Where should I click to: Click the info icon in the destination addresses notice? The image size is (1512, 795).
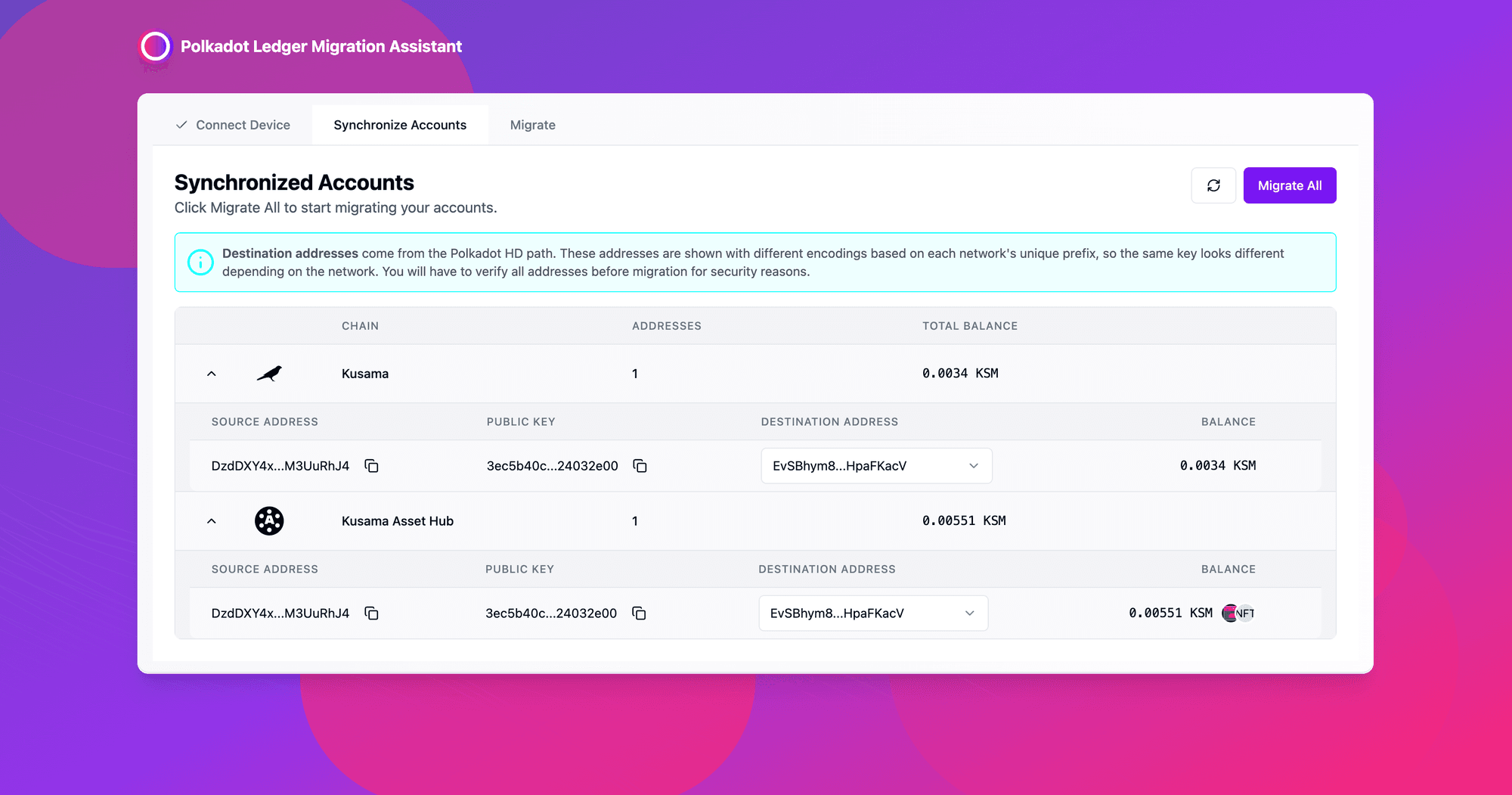pos(200,262)
